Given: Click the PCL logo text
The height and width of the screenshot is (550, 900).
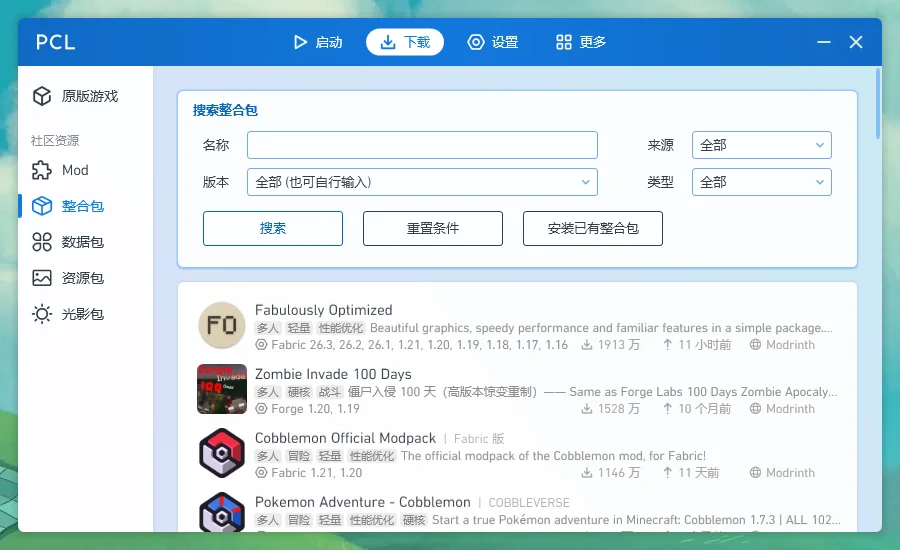Looking at the screenshot, I should (x=55, y=42).
